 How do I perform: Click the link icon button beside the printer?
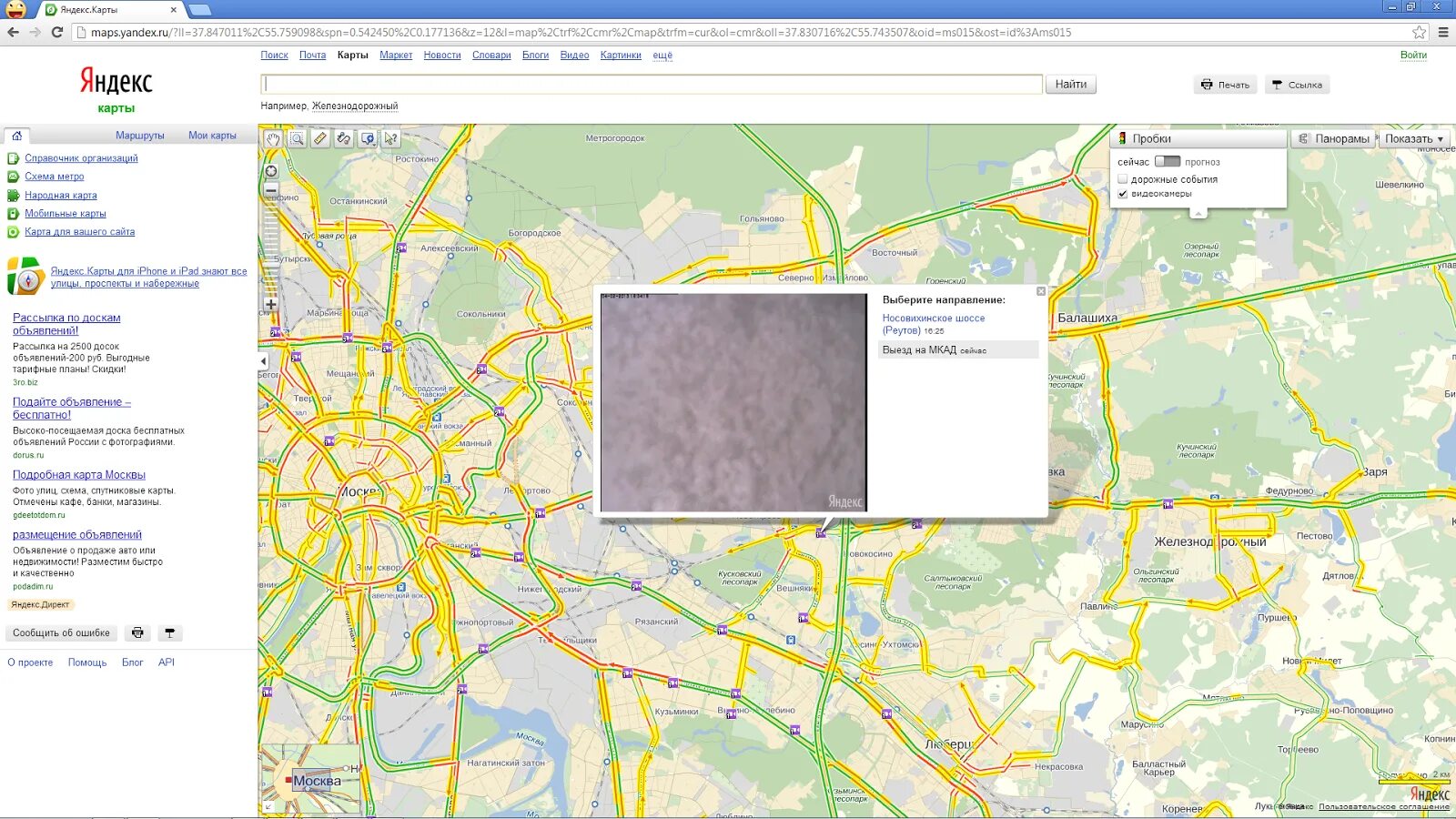pyautogui.click(x=169, y=632)
